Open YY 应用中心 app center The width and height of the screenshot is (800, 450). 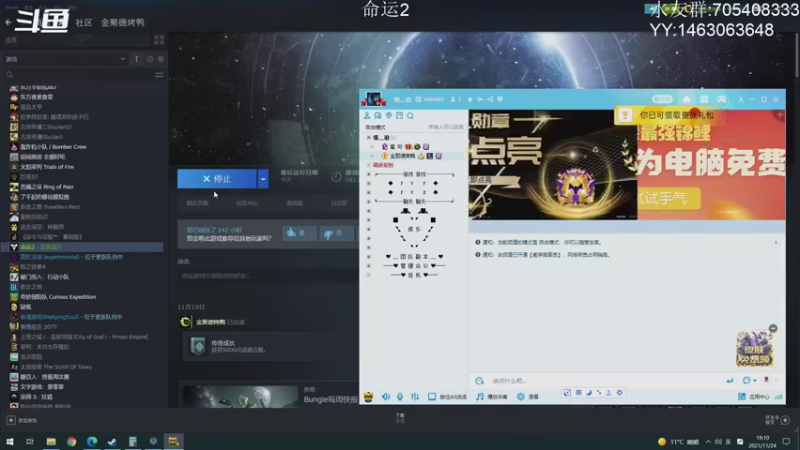tap(754, 396)
